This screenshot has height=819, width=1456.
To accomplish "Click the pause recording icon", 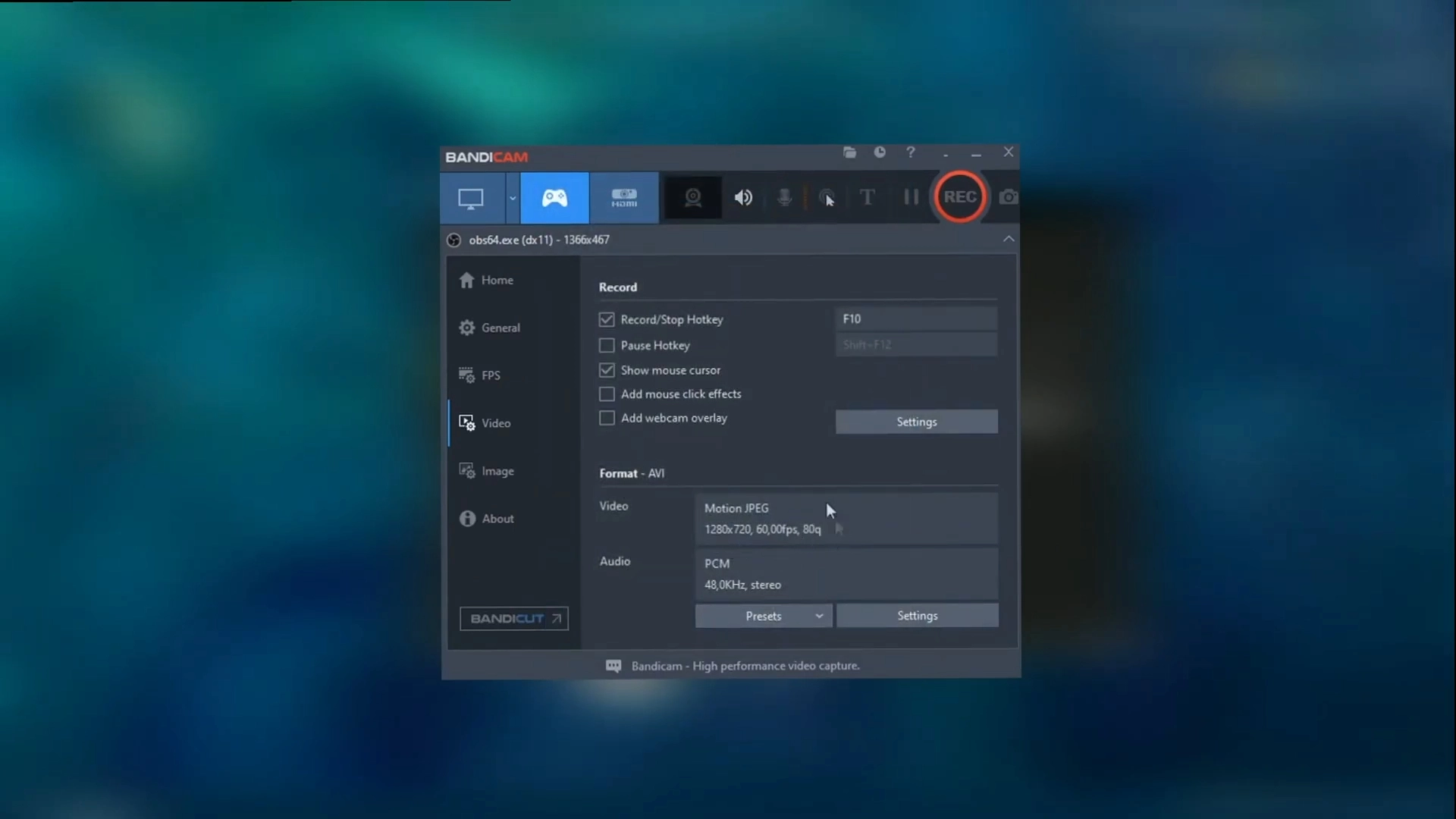I will (x=912, y=198).
